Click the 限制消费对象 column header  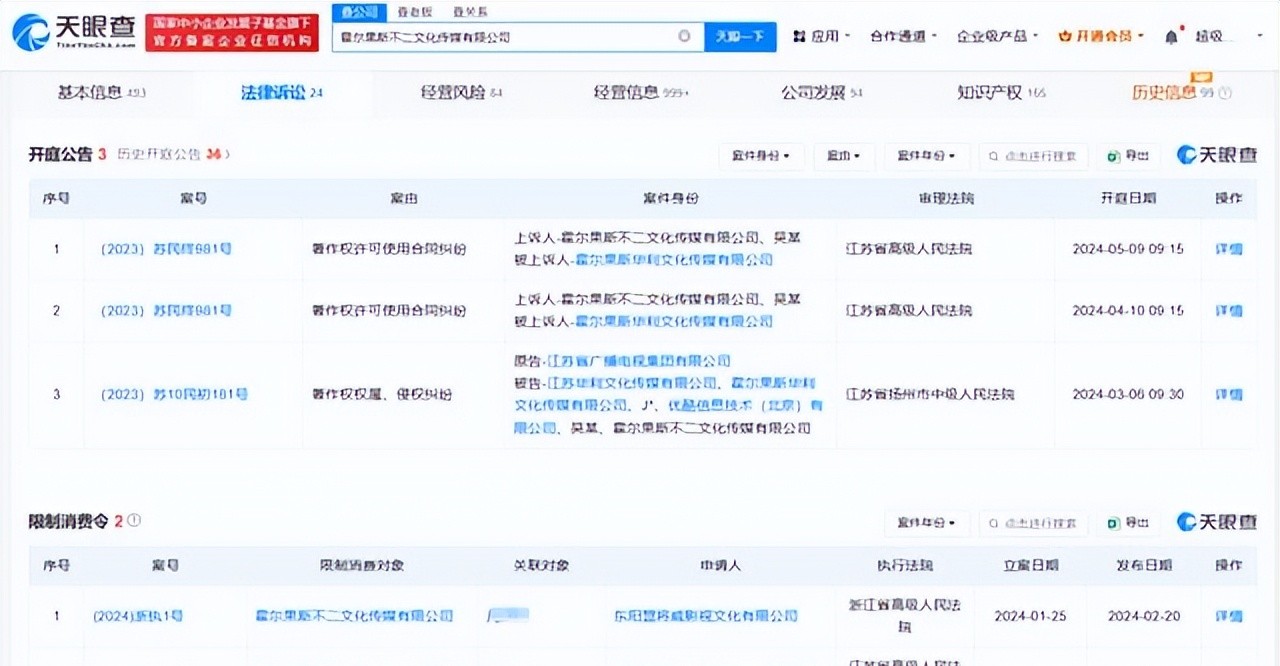pos(362,566)
